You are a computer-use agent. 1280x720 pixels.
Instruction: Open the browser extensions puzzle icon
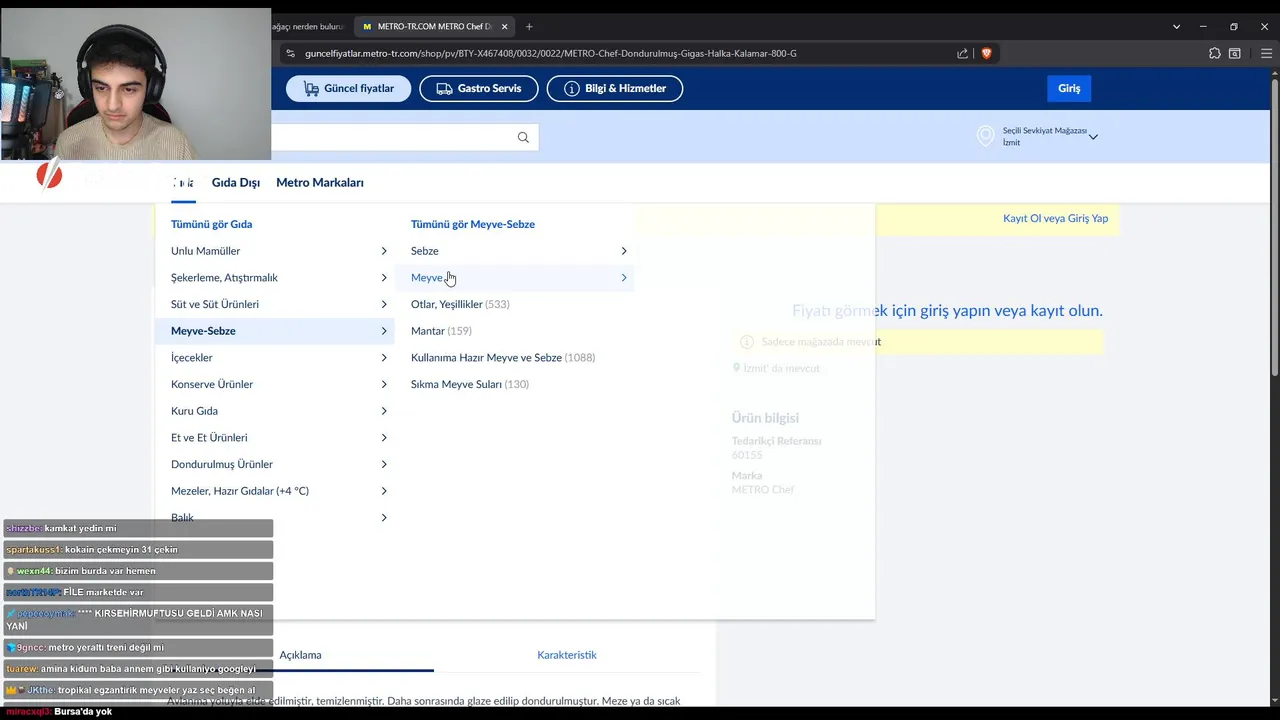coord(1215,53)
